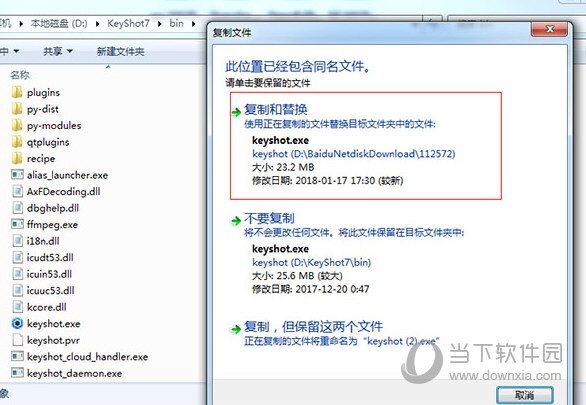Select the qtplugins folder icon

pyautogui.click(x=17, y=142)
